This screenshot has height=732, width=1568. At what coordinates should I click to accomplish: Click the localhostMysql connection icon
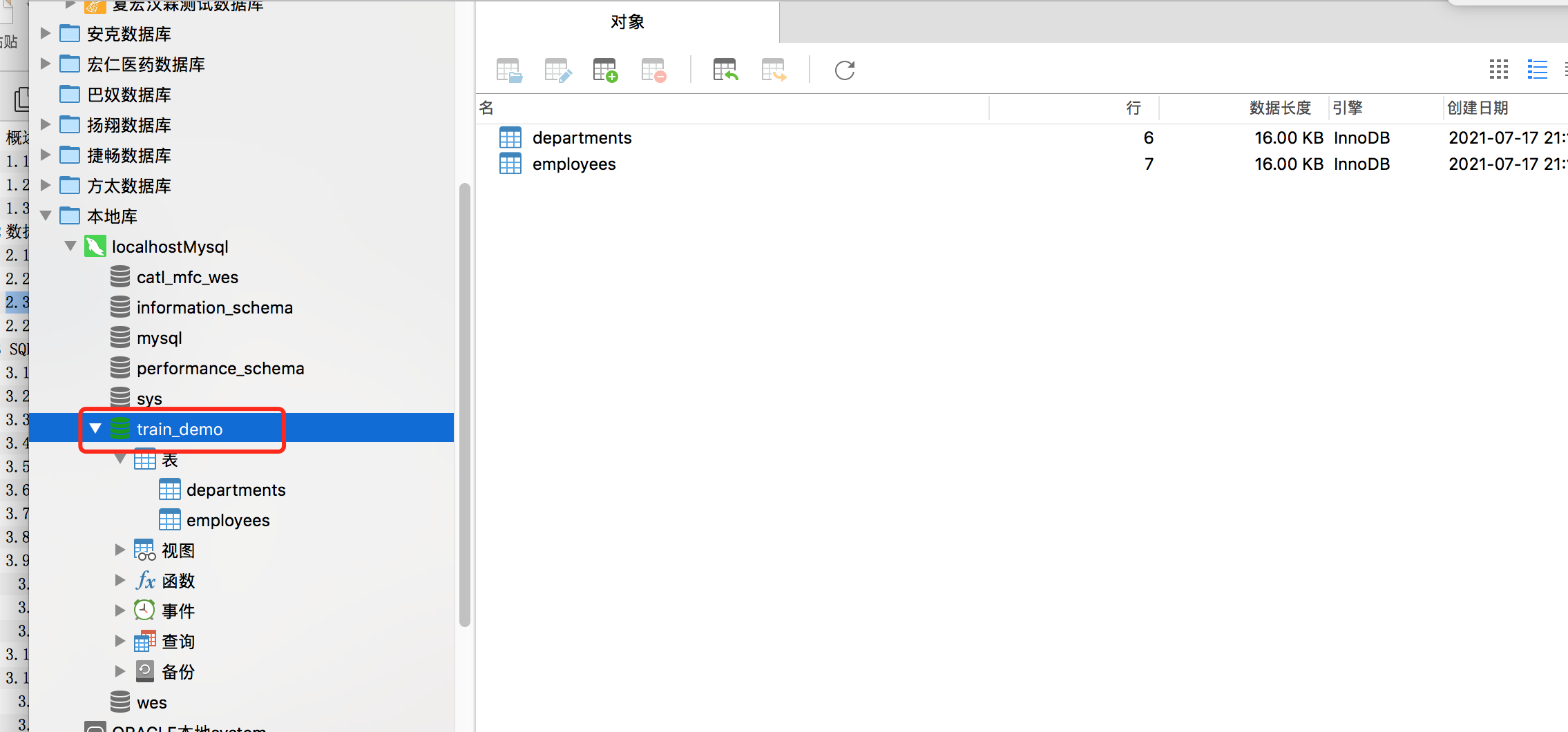click(x=95, y=246)
